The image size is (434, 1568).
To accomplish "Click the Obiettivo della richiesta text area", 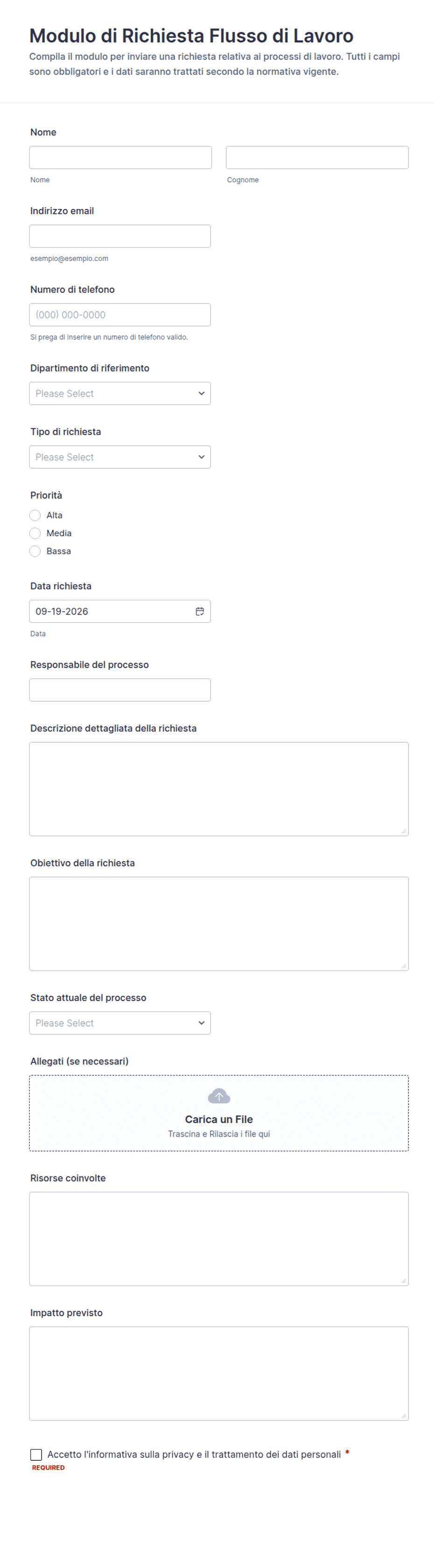I will pyautogui.click(x=219, y=923).
